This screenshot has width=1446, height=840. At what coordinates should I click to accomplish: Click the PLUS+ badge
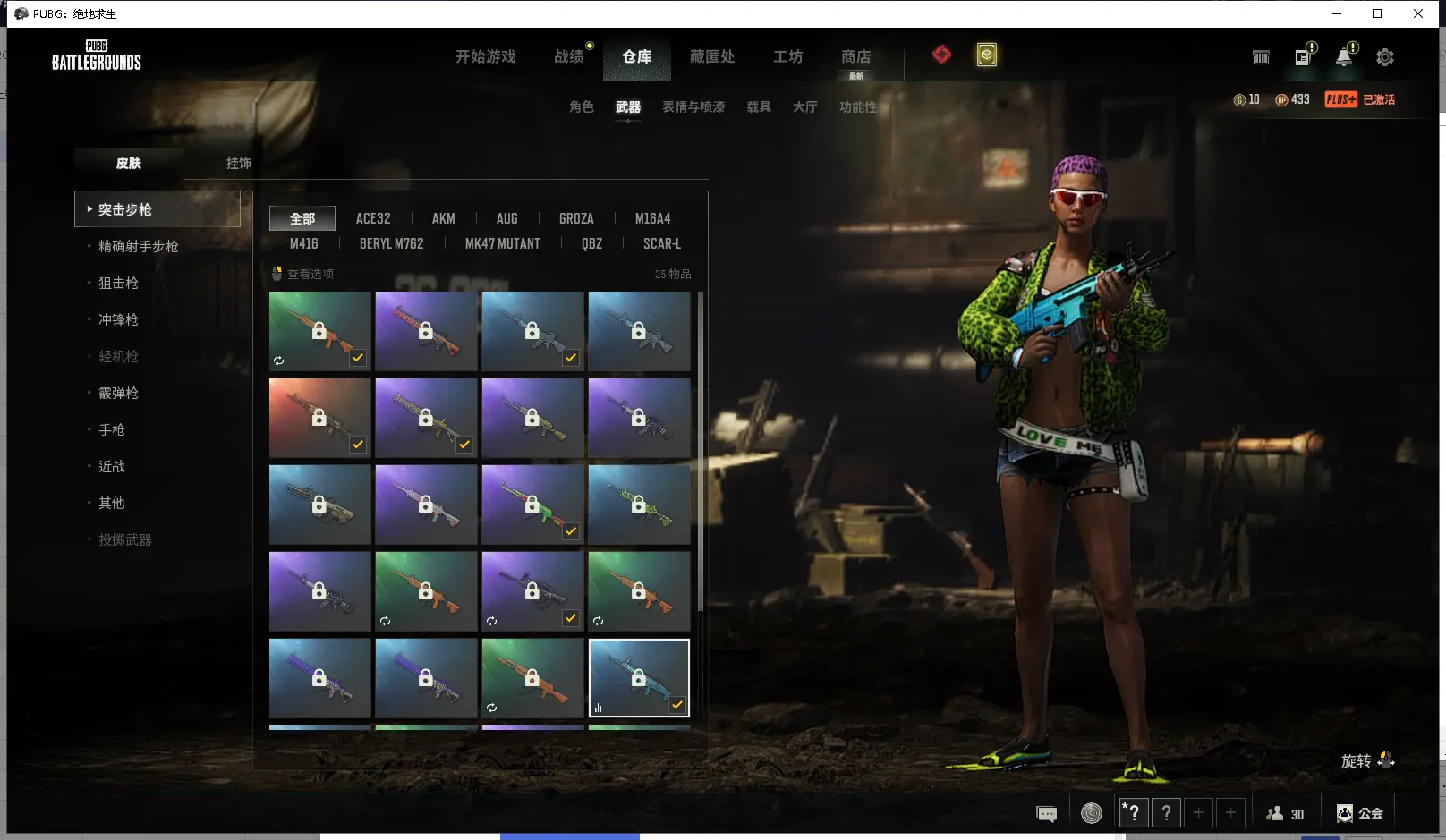point(1340,99)
